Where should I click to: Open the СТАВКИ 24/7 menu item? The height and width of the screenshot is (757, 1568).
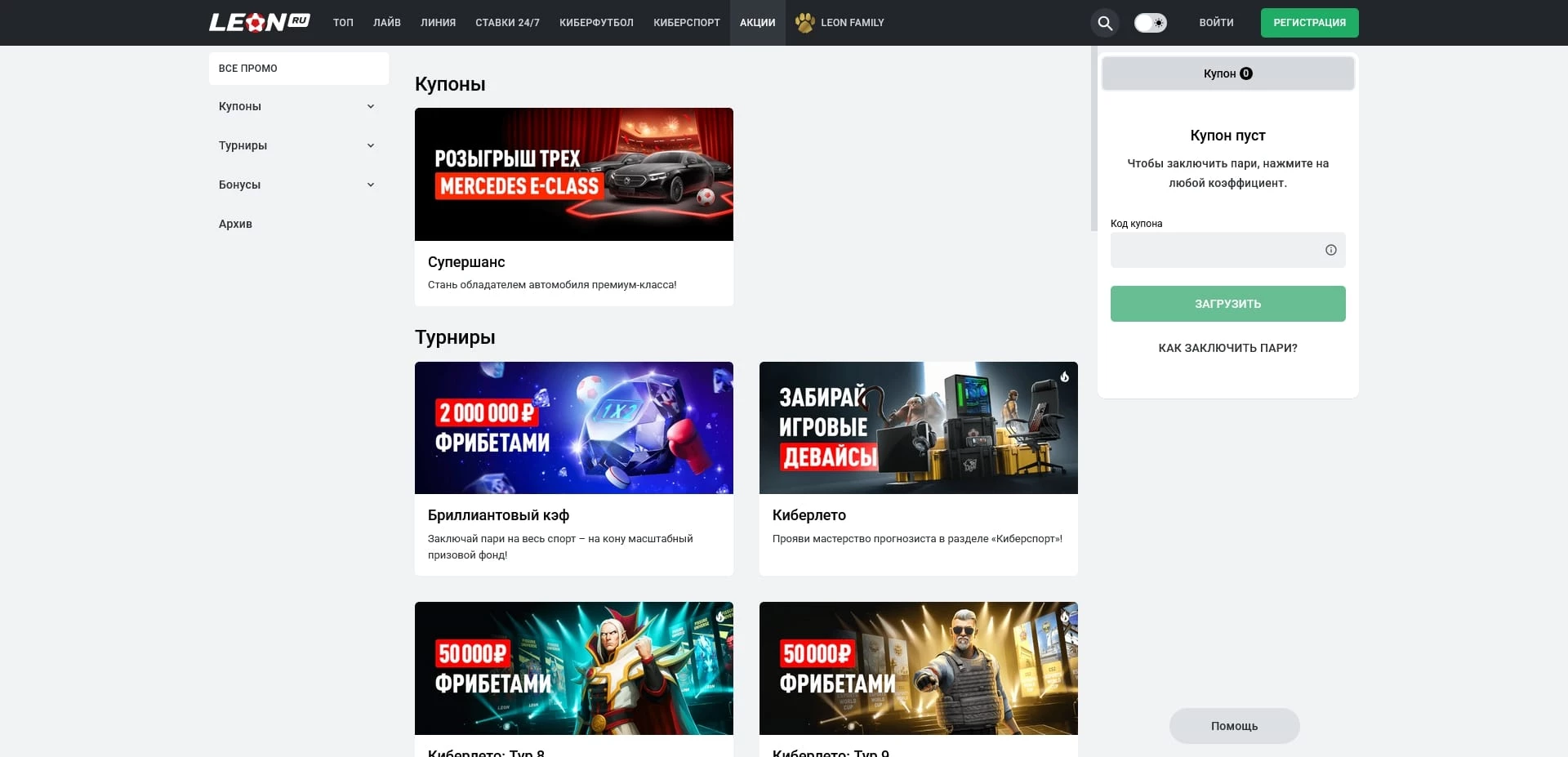point(507,23)
